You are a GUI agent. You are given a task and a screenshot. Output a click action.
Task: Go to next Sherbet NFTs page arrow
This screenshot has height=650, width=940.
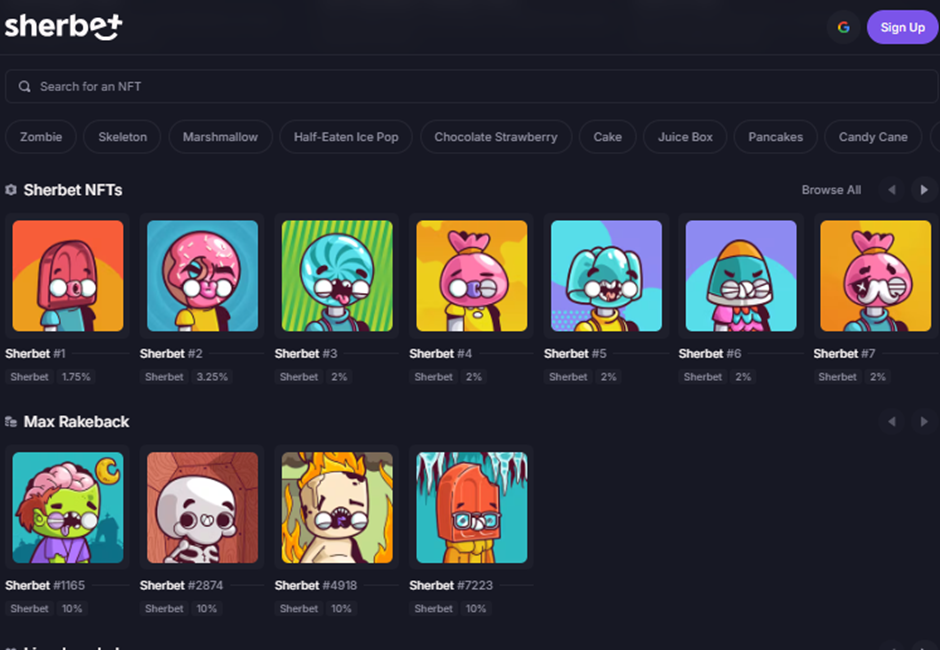point(924,190)
